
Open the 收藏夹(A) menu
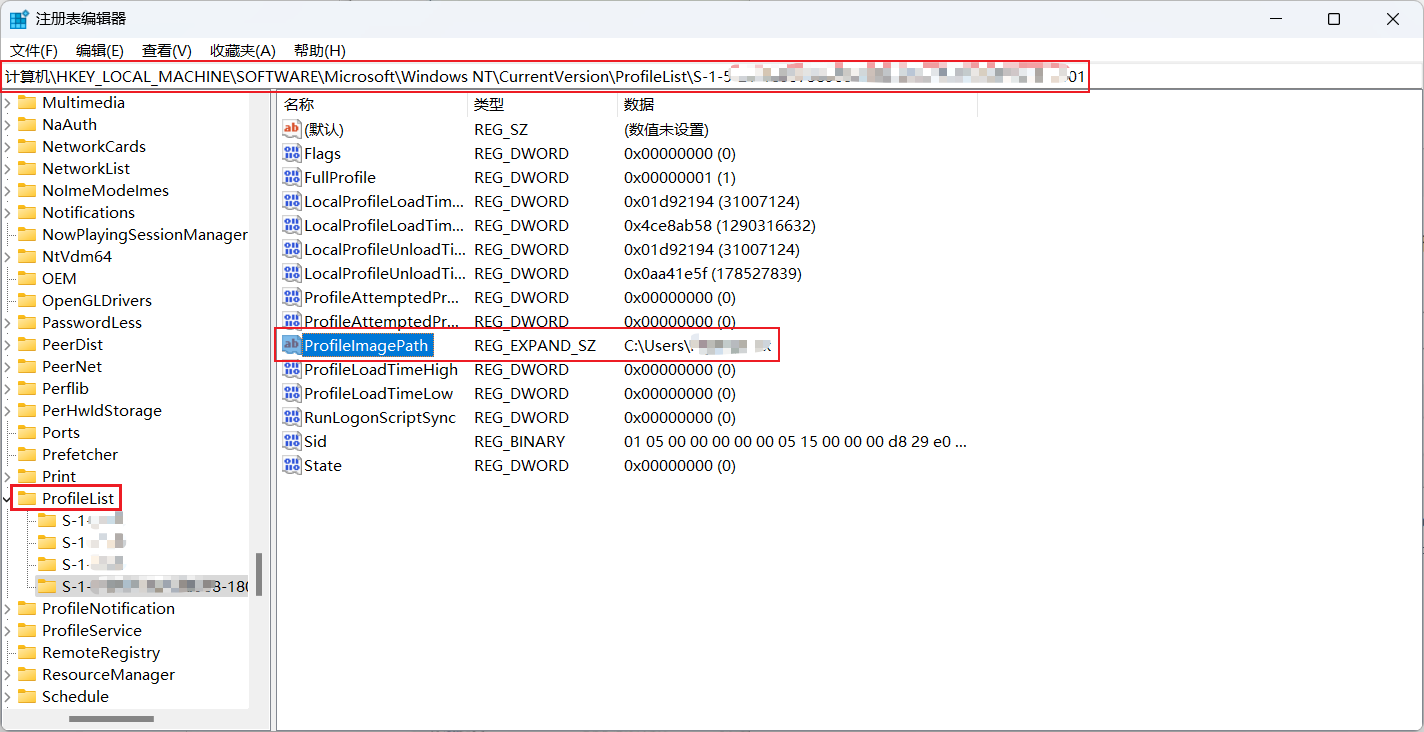point(243,50)
